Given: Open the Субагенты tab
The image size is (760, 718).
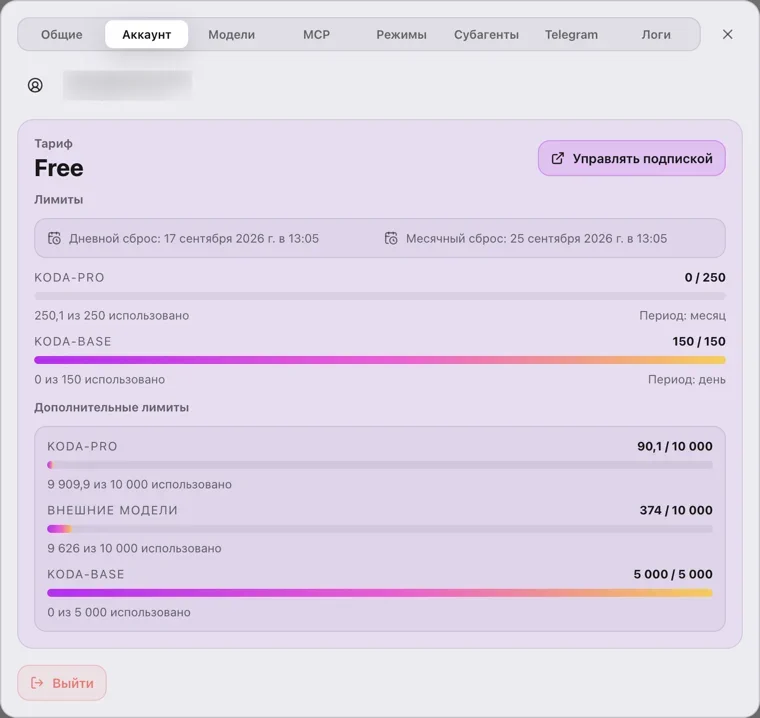Looking at the screenshot, I should 486,34.
